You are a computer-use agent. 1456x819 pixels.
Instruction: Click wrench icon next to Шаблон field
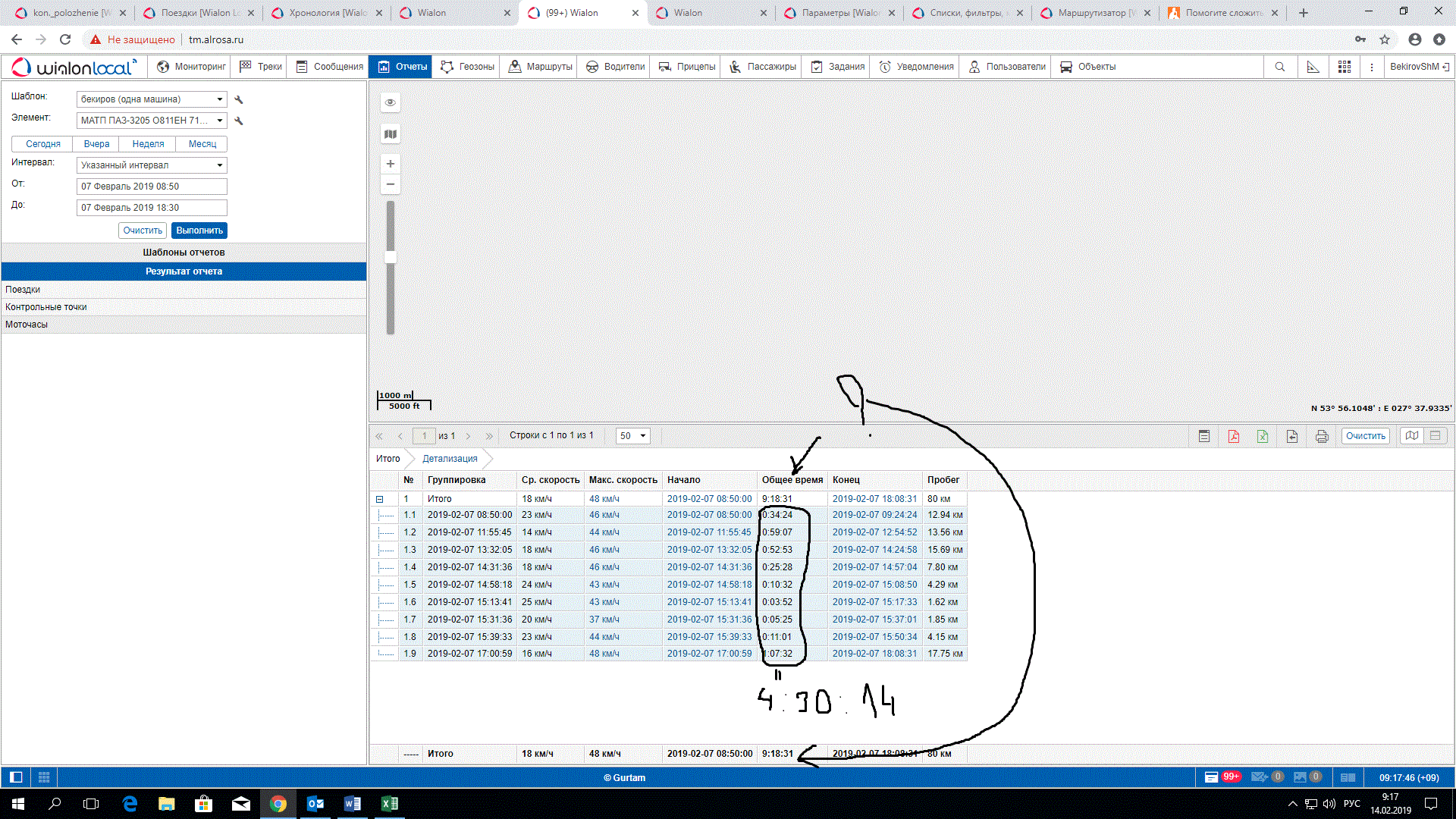click(x=239, y=99)
